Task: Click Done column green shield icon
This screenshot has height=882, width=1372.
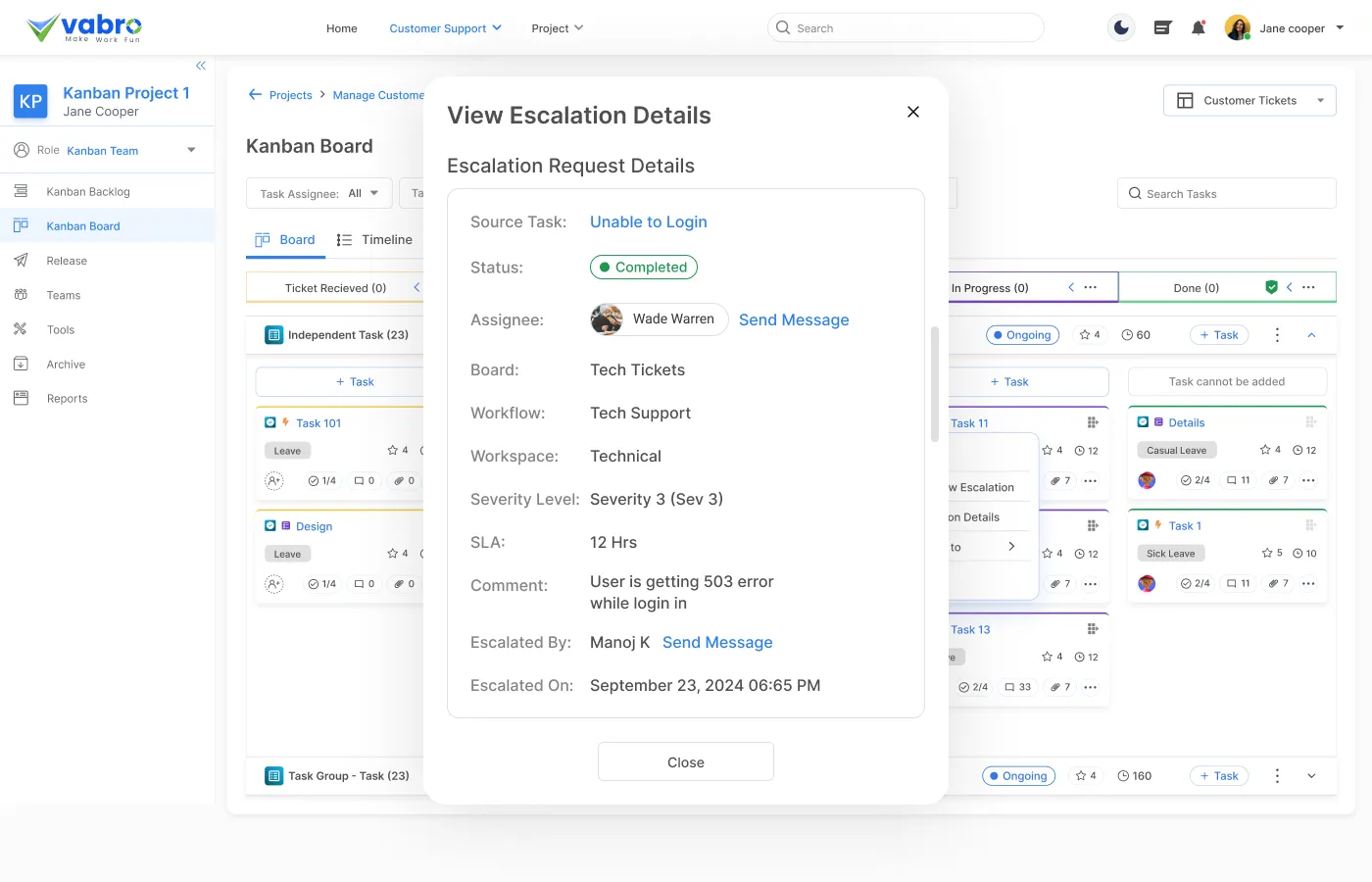Action: pos(1271,287)
